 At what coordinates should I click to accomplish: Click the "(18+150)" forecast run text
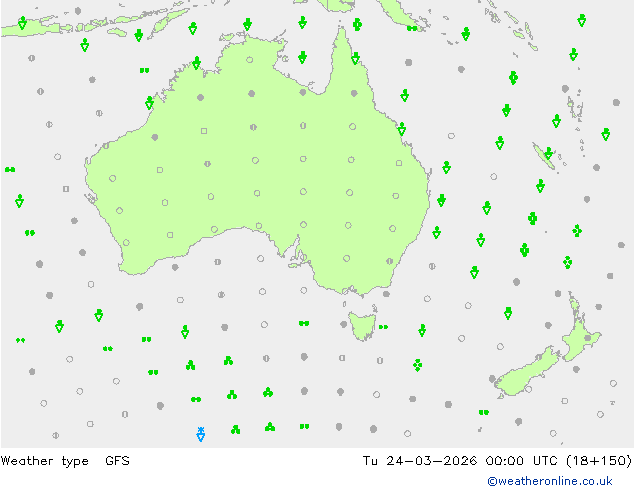[x=599, y=461]
